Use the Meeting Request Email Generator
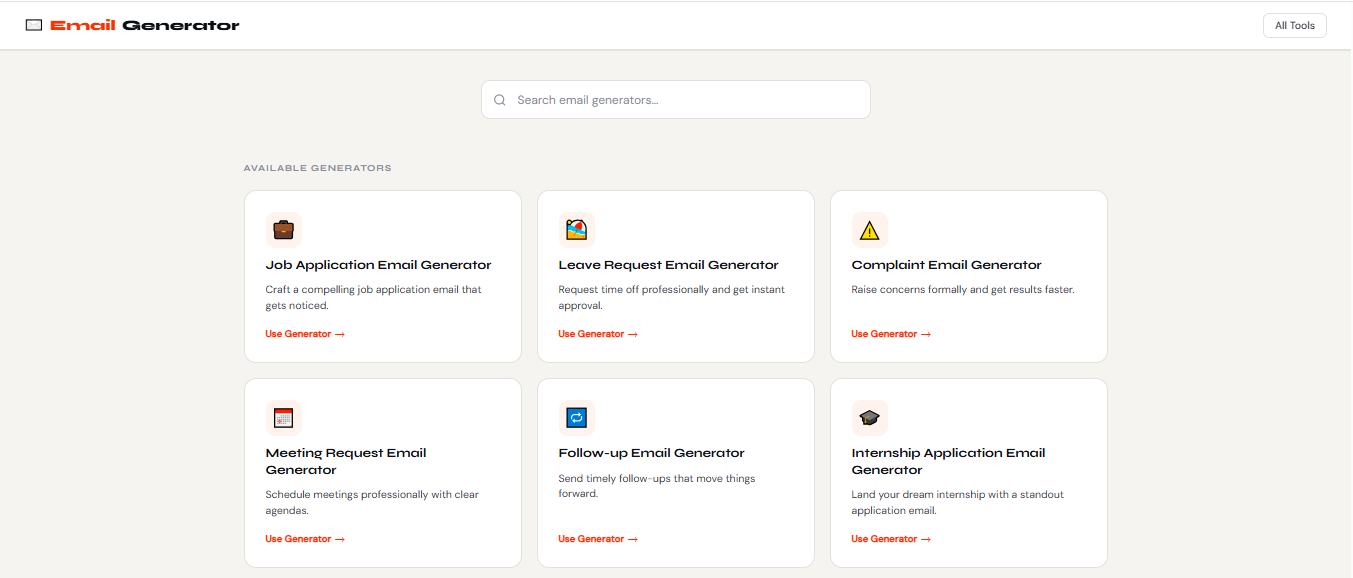Screen dimensions: 1353x578 305,538
